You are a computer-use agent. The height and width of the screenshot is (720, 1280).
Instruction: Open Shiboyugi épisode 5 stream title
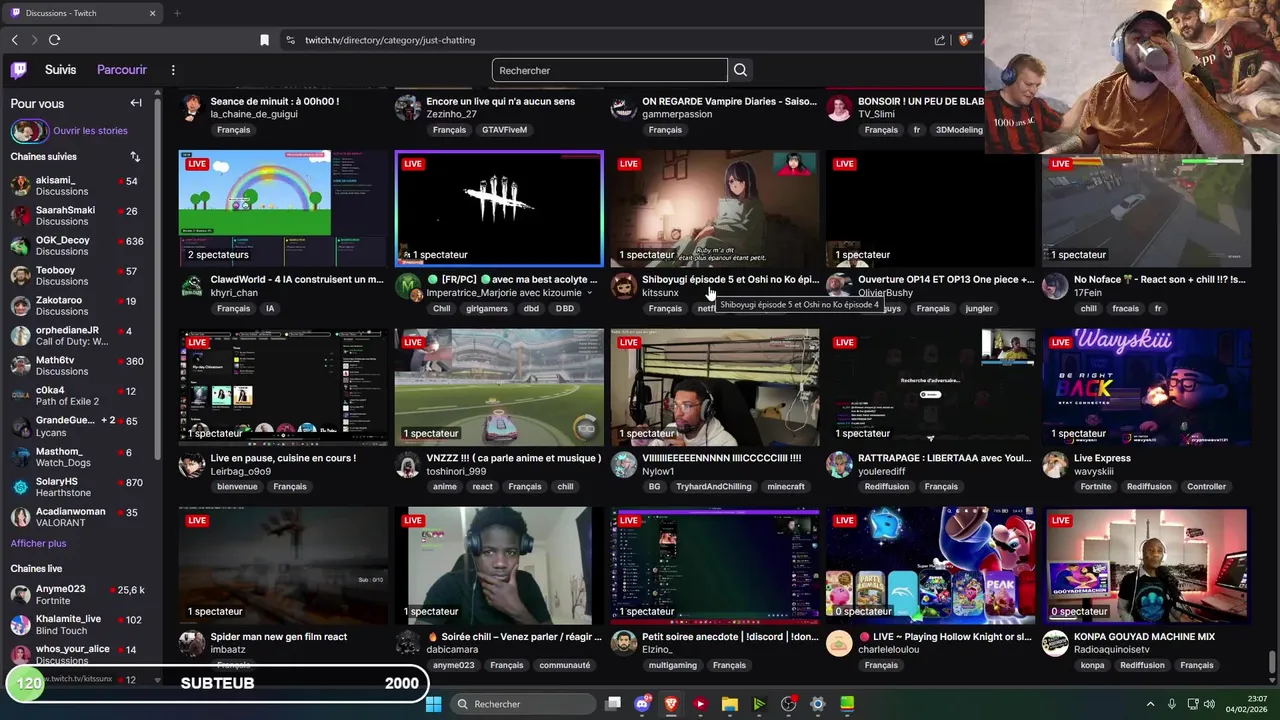click(x=730, y=279)
